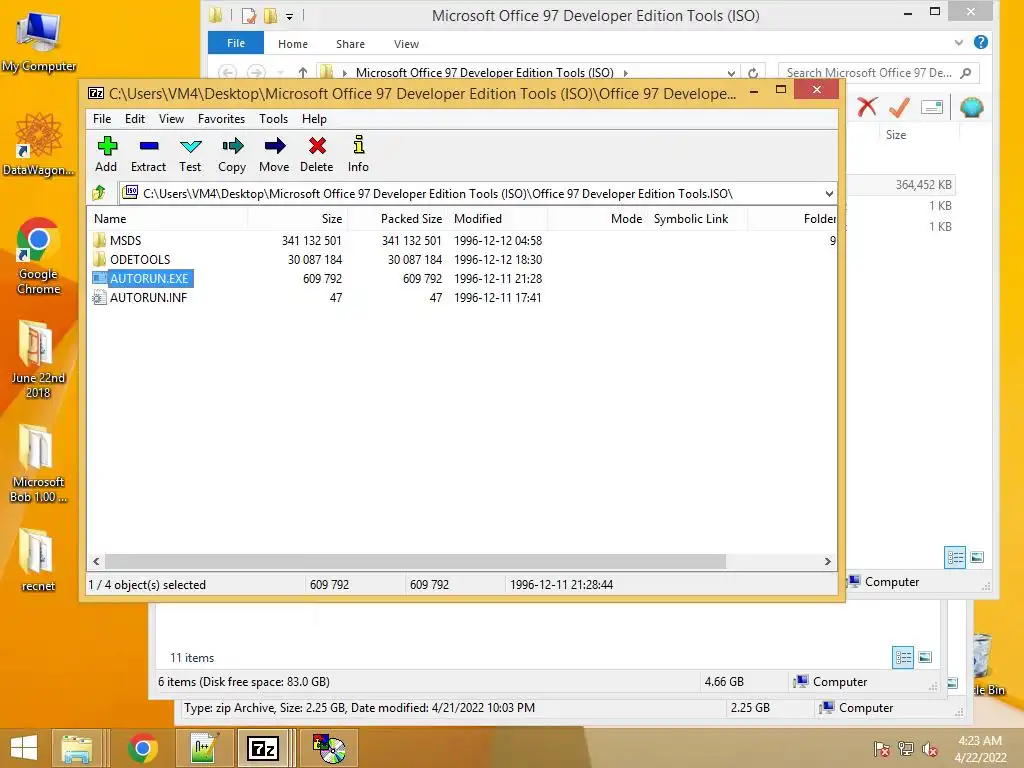The width and height of the screenshot is (1024, 768).
Task: Click the Explorer refresh button
Action: coord(753,73)
